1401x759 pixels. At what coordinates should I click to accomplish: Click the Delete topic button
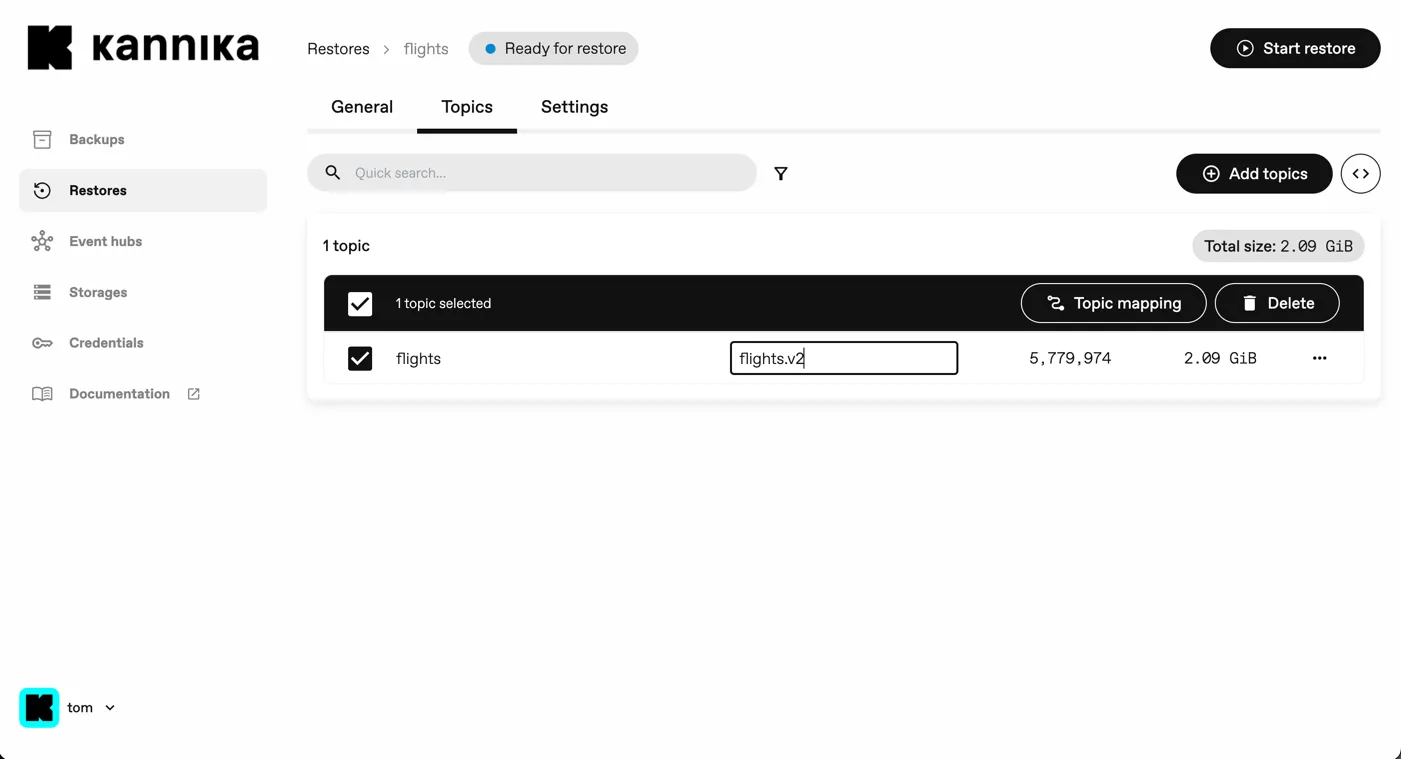(x=1277, y=303)
